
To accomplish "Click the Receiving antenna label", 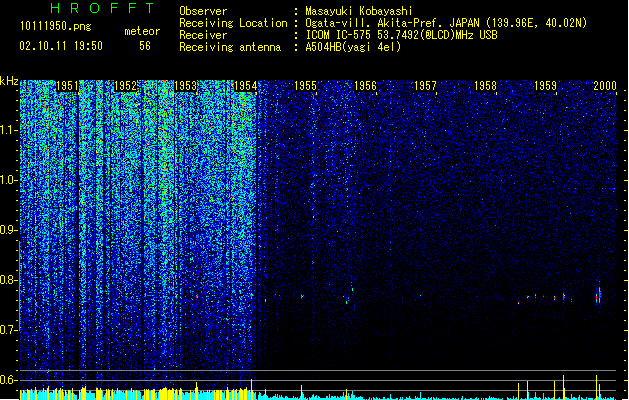I will pyautogui.click(x=230, y=47).
